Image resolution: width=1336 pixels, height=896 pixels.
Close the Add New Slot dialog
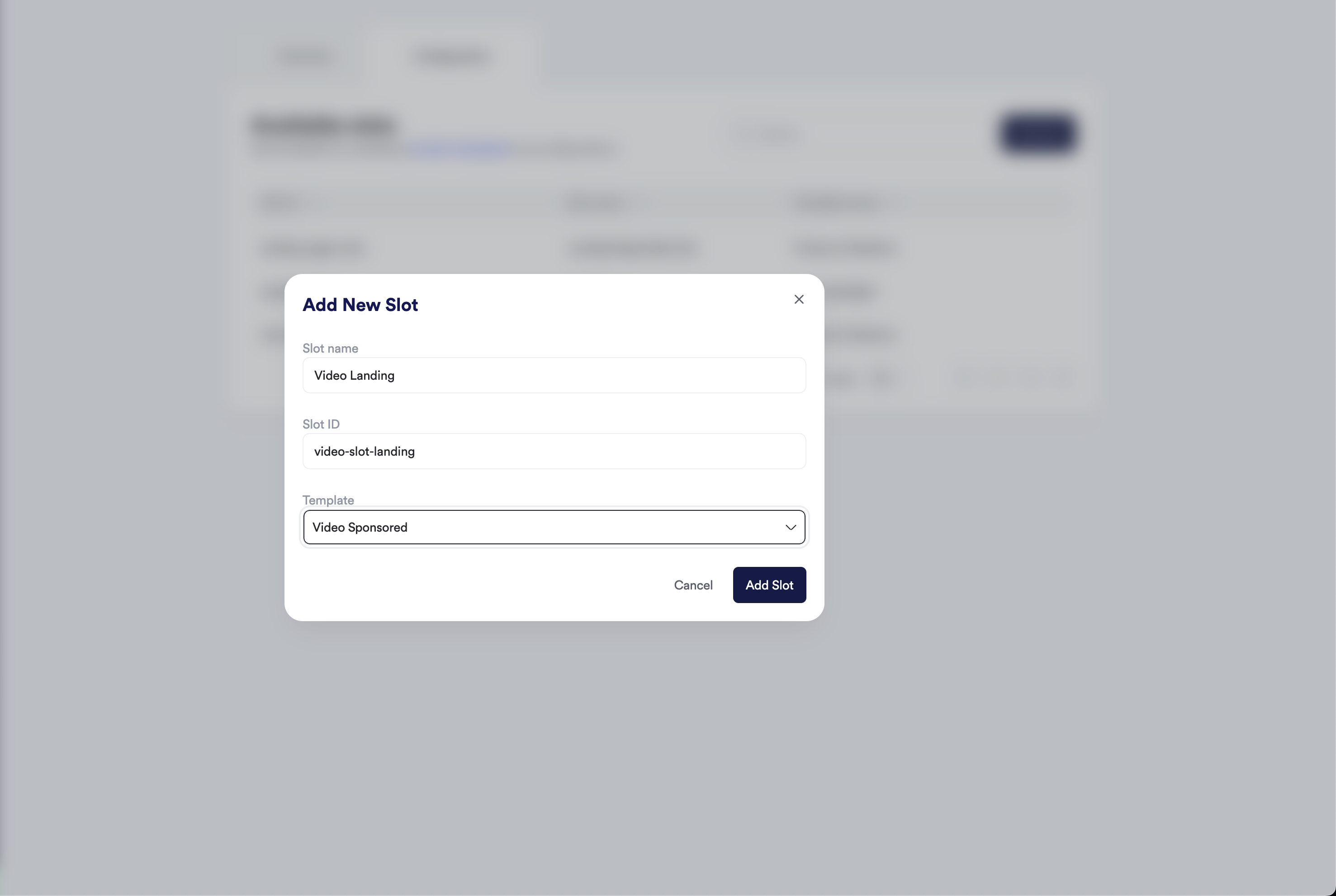(x=799, y=299)
